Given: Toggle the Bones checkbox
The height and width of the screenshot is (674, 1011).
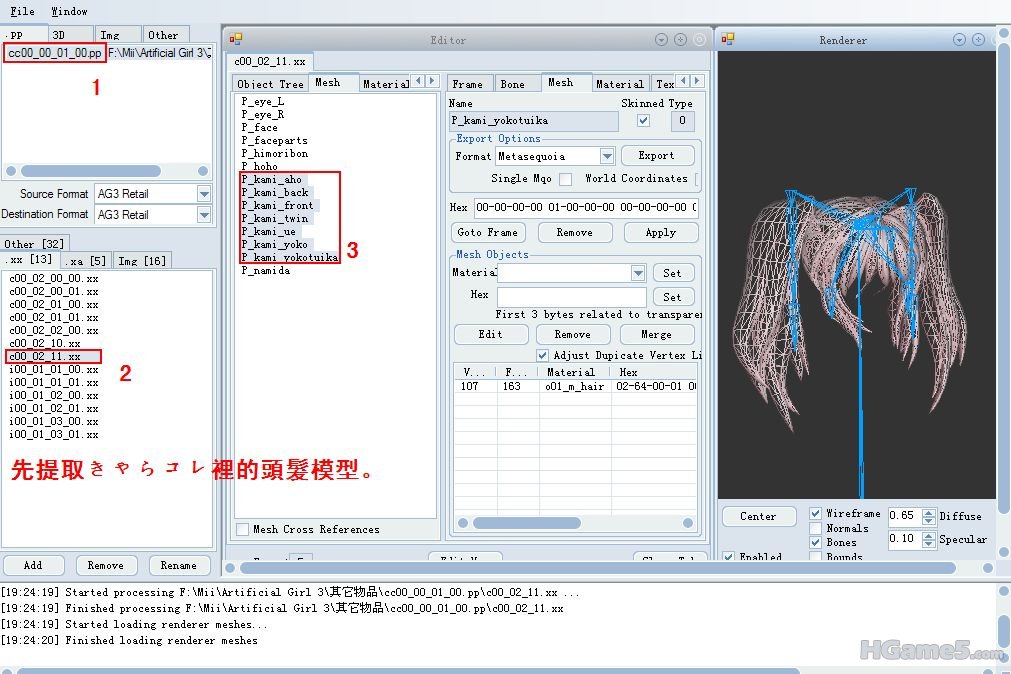Looking at the screenshot, I should tap(816, 542).
